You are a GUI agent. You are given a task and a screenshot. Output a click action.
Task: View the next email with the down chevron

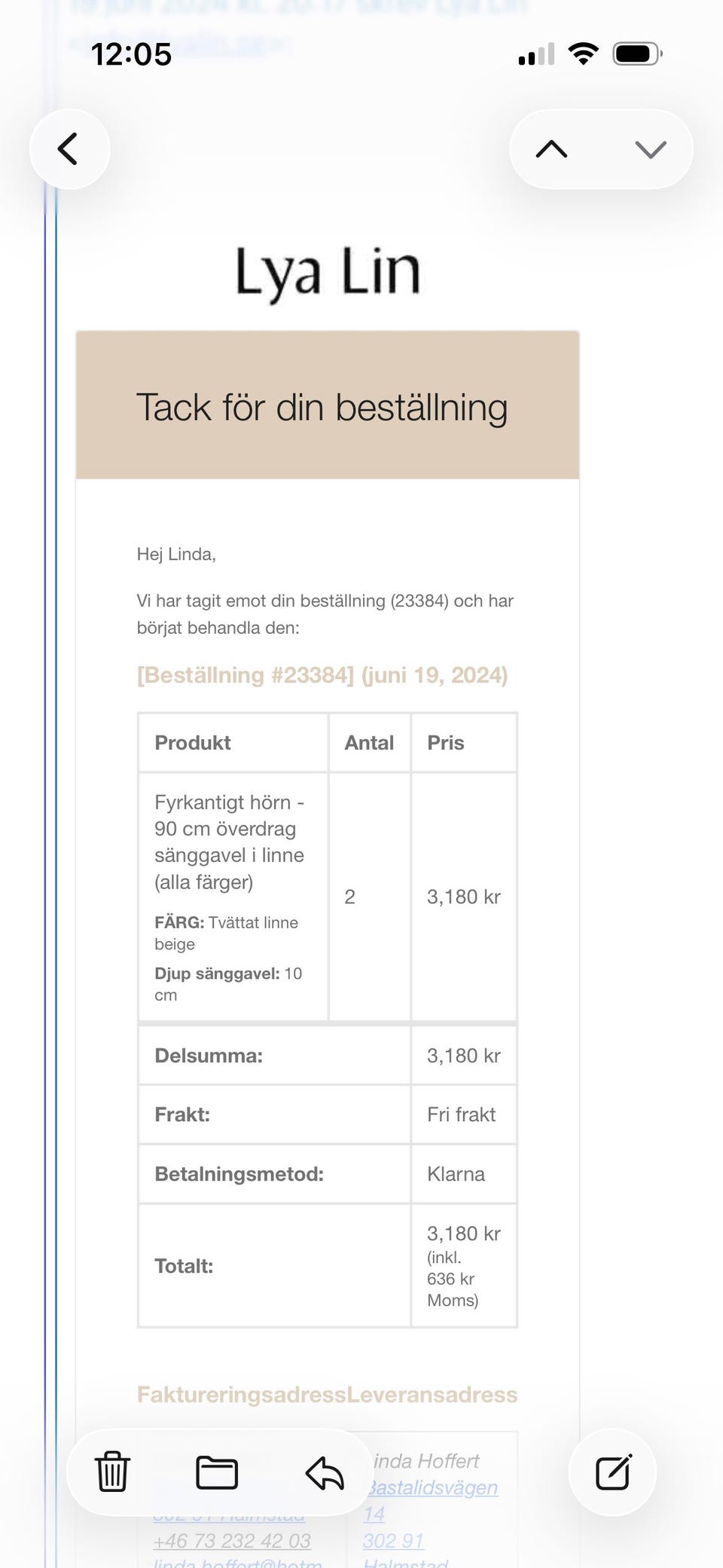[649, 149]
